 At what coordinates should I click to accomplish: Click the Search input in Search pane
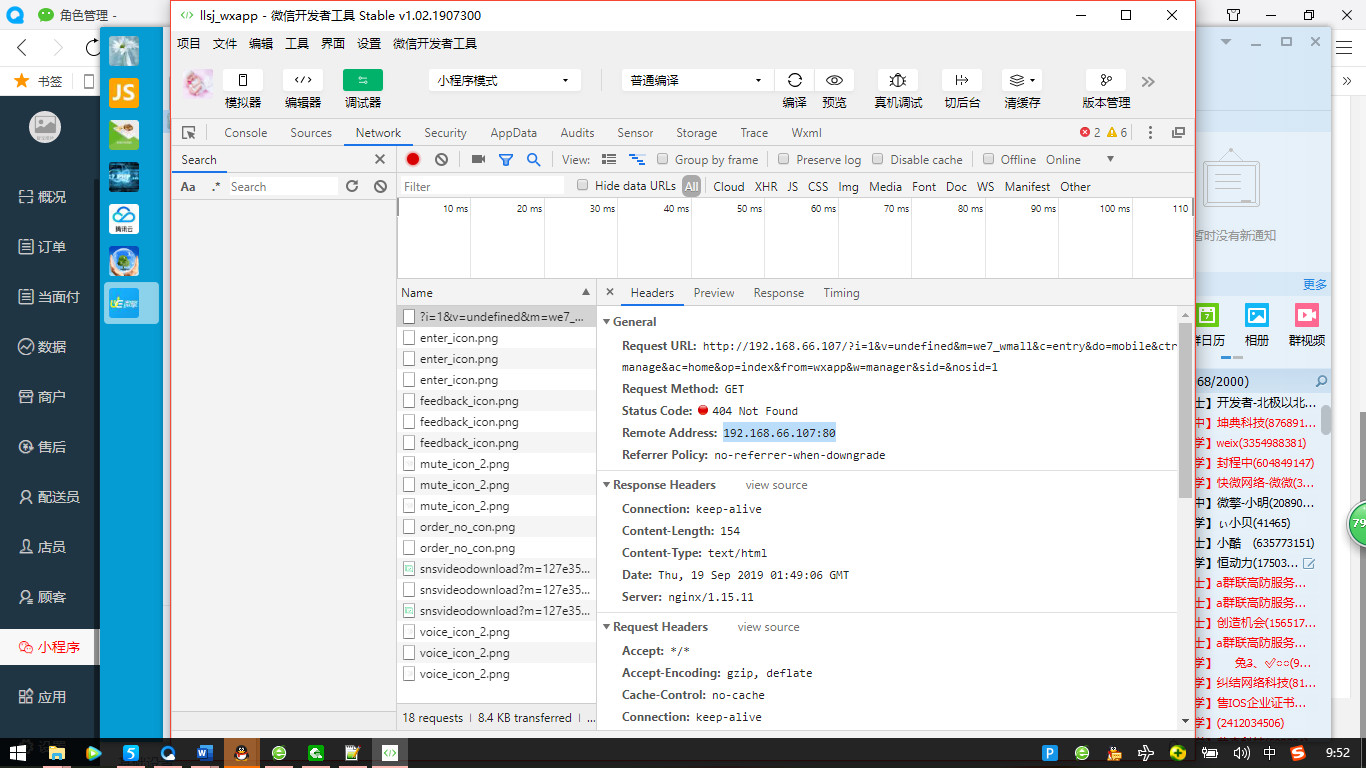[283, 187]
